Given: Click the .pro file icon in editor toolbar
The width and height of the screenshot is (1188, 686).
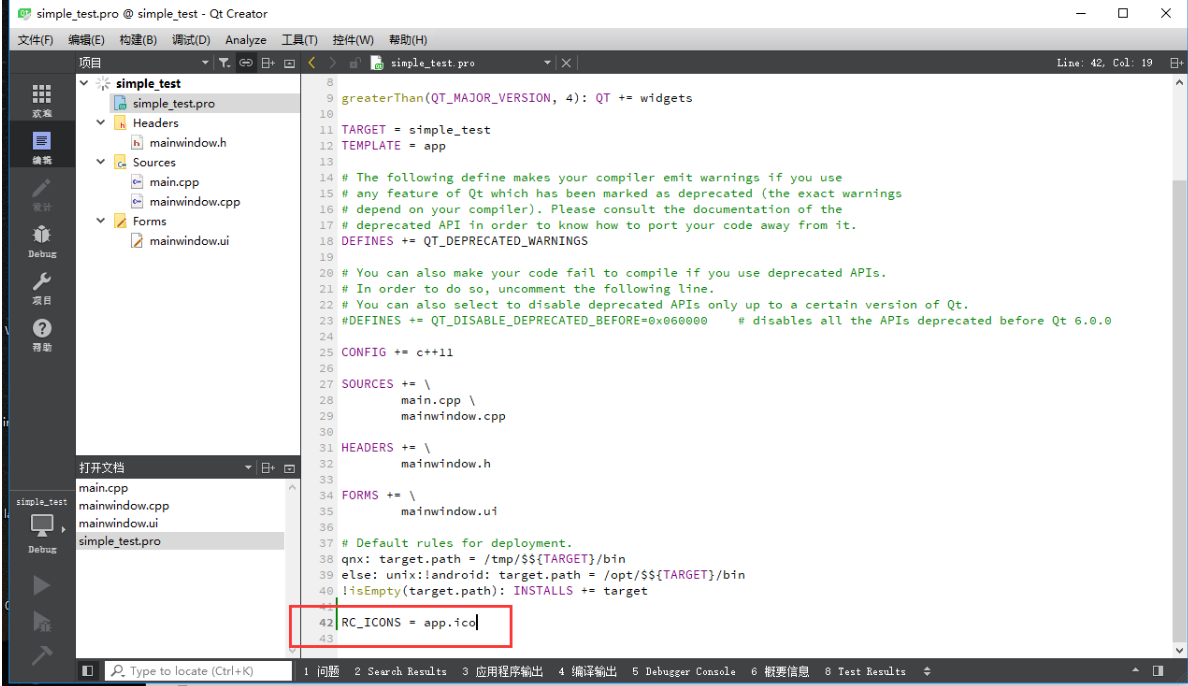Looking at the screenshot, I should pos(377,63).
